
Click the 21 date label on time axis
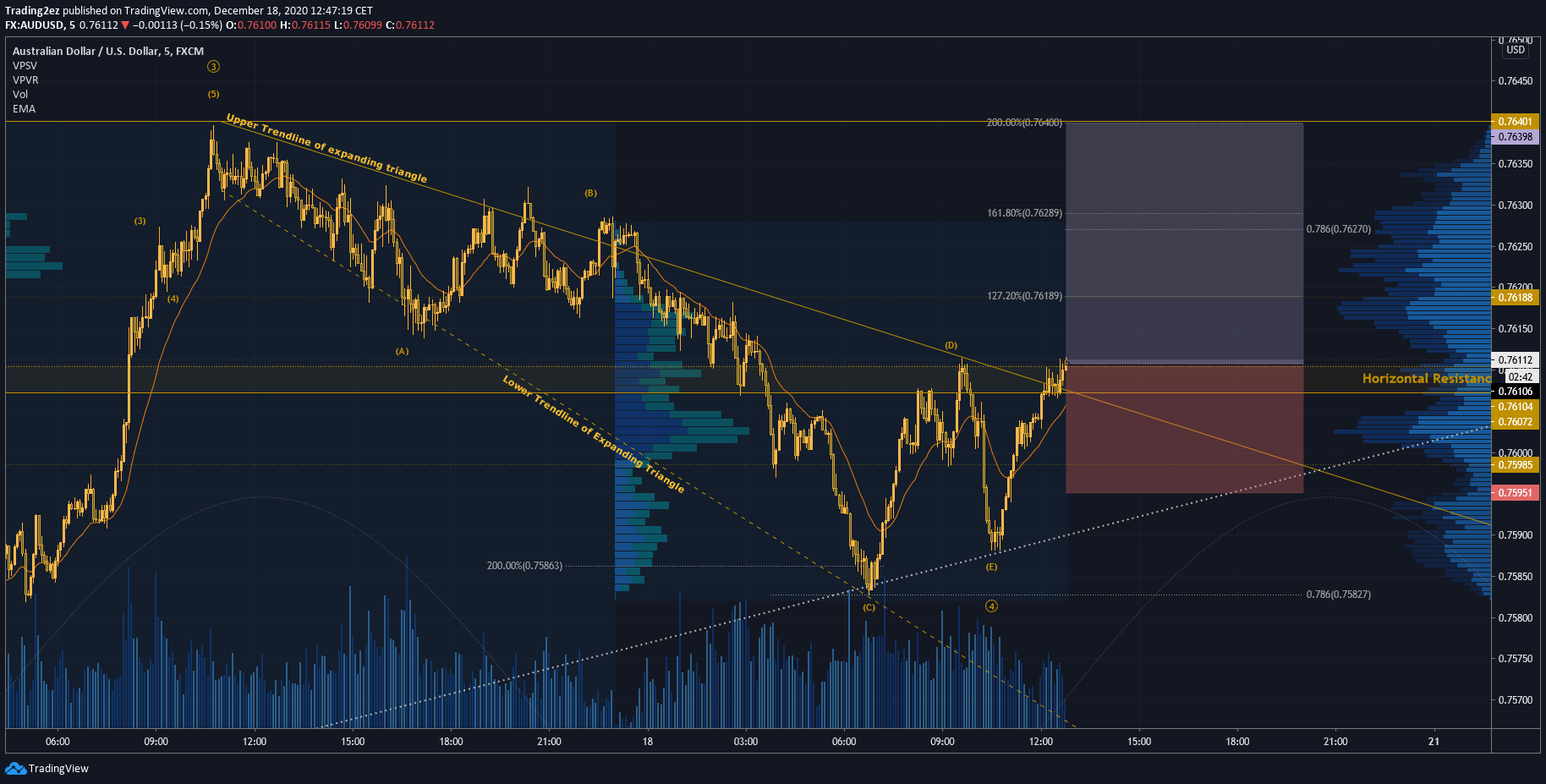coord(1434,742)
